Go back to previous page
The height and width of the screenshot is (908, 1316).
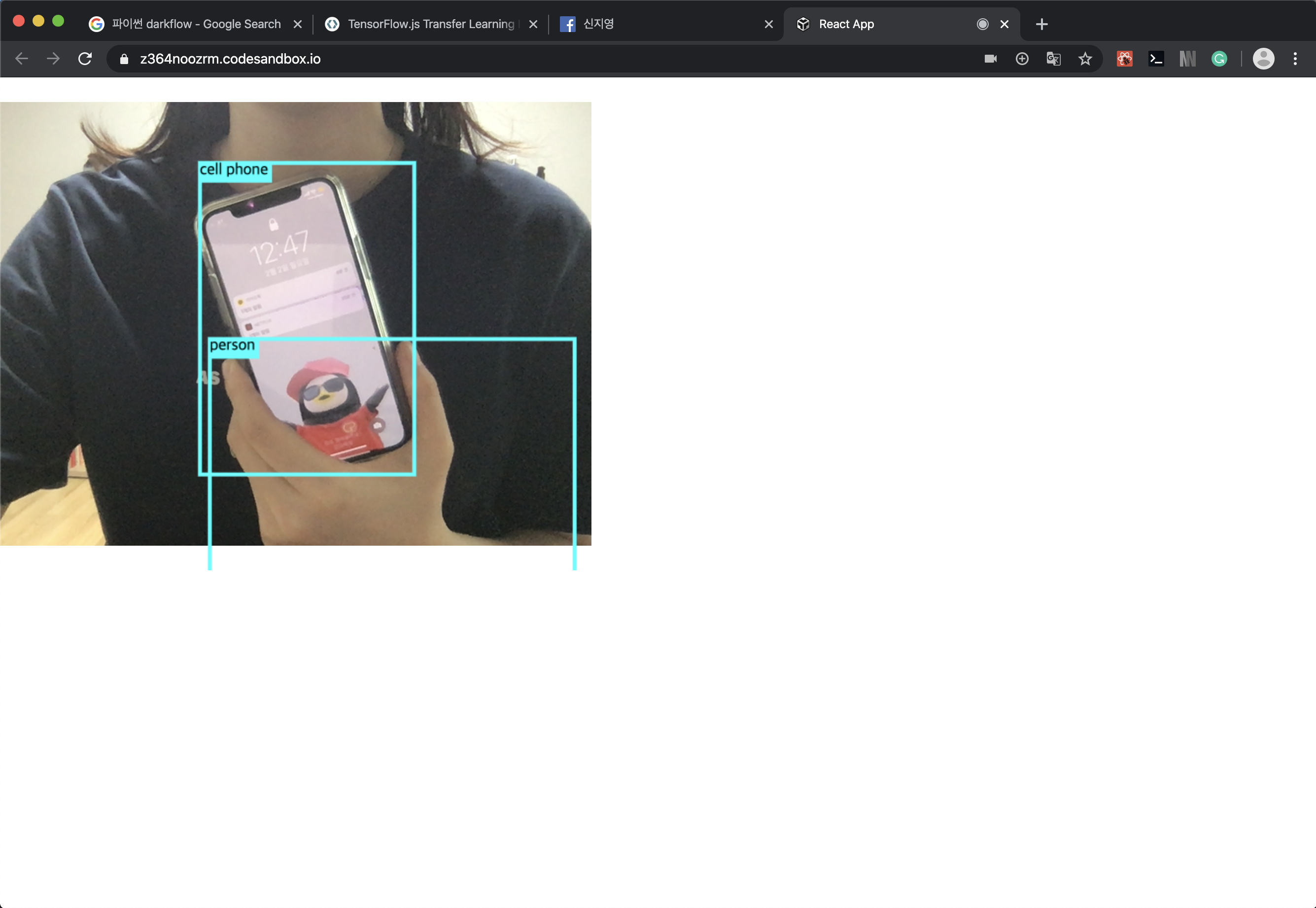[x=22, y=59]
